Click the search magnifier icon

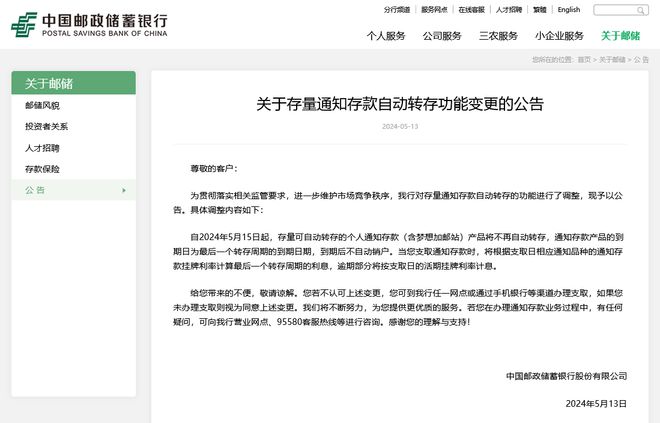click(x=640, y=10)
